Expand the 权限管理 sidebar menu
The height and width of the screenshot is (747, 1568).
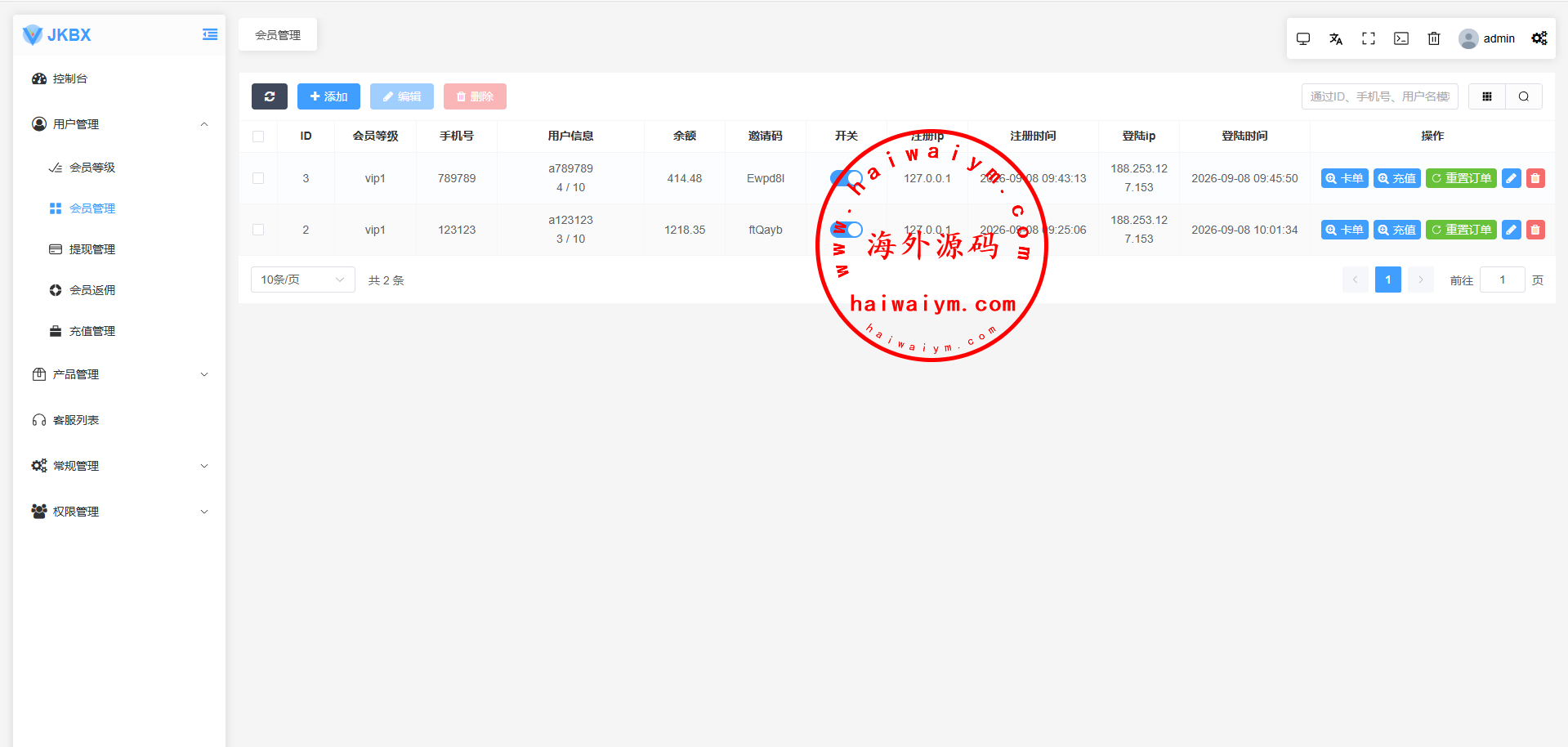coord(119,512)
